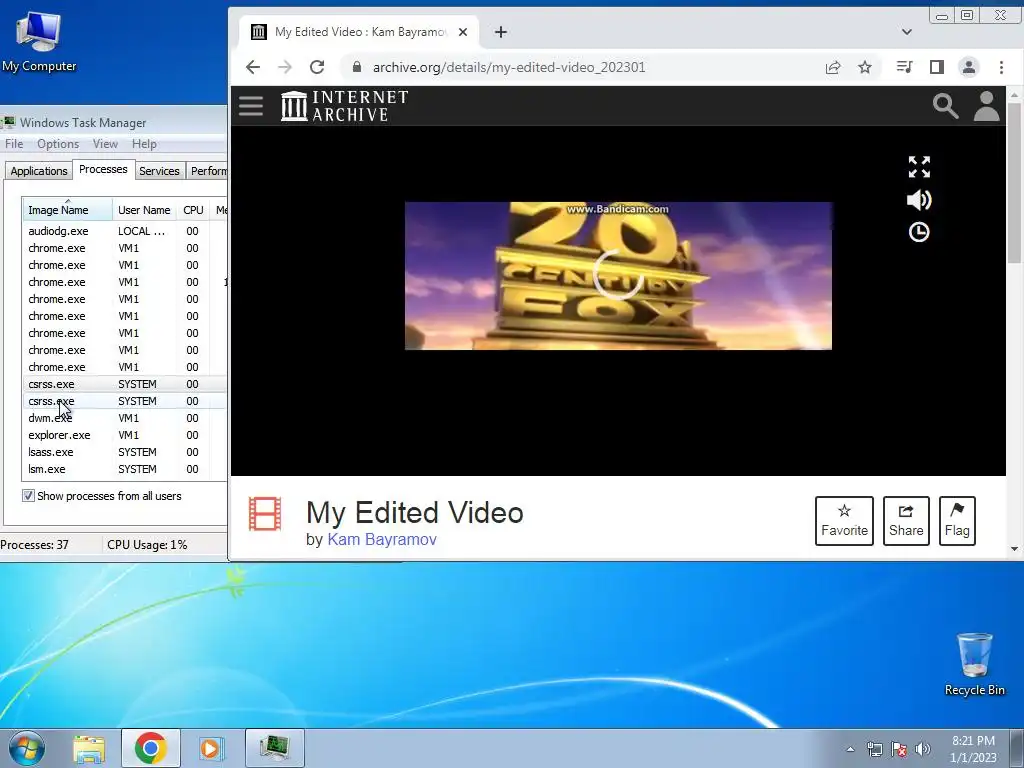Click the Recycle Bin desktop icon
This screenshot has height=768, width=1024.
pos(974,664)
